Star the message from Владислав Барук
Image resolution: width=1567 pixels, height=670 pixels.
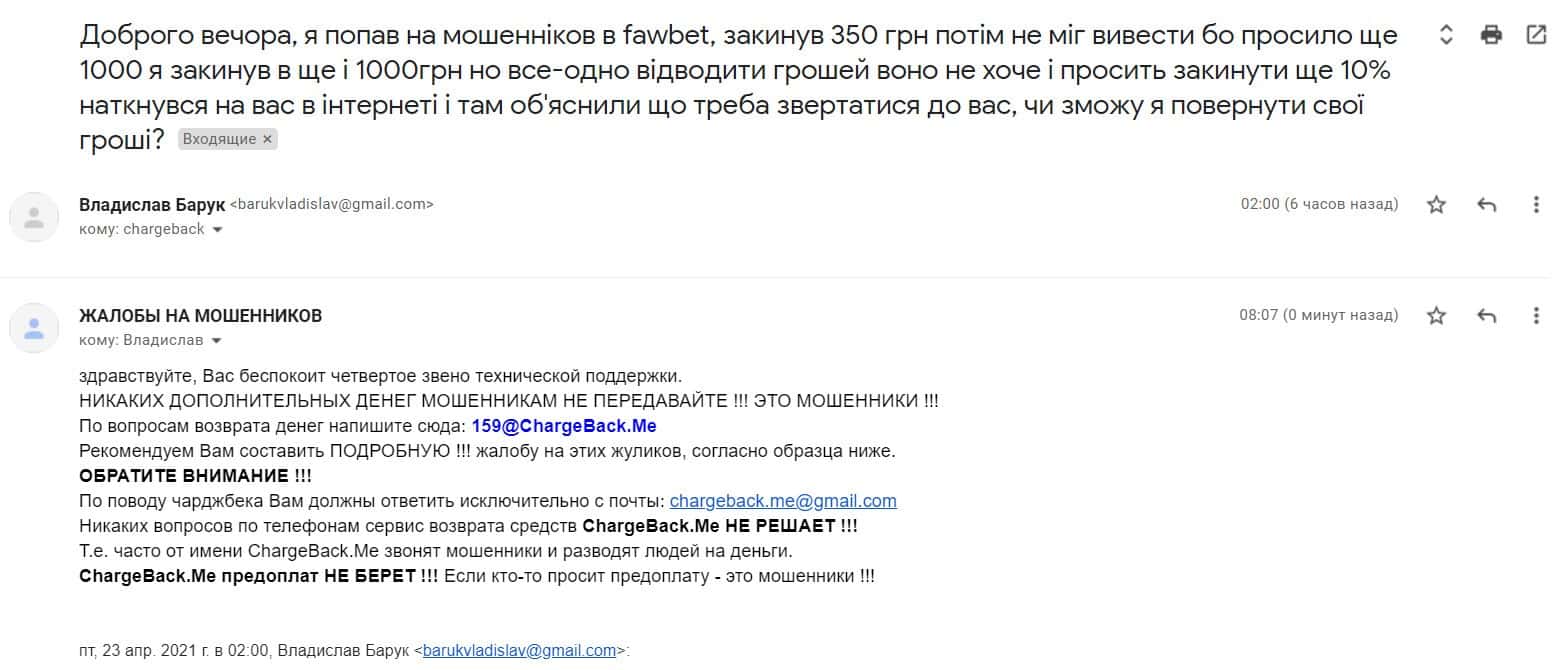(1436, 205)
